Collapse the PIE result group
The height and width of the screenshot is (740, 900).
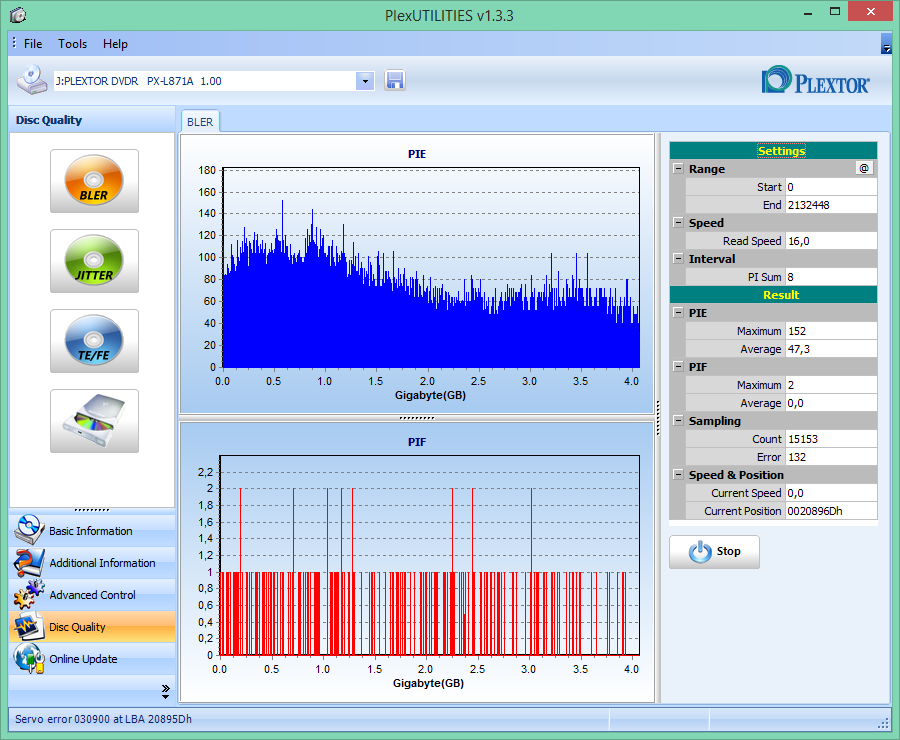678,313
